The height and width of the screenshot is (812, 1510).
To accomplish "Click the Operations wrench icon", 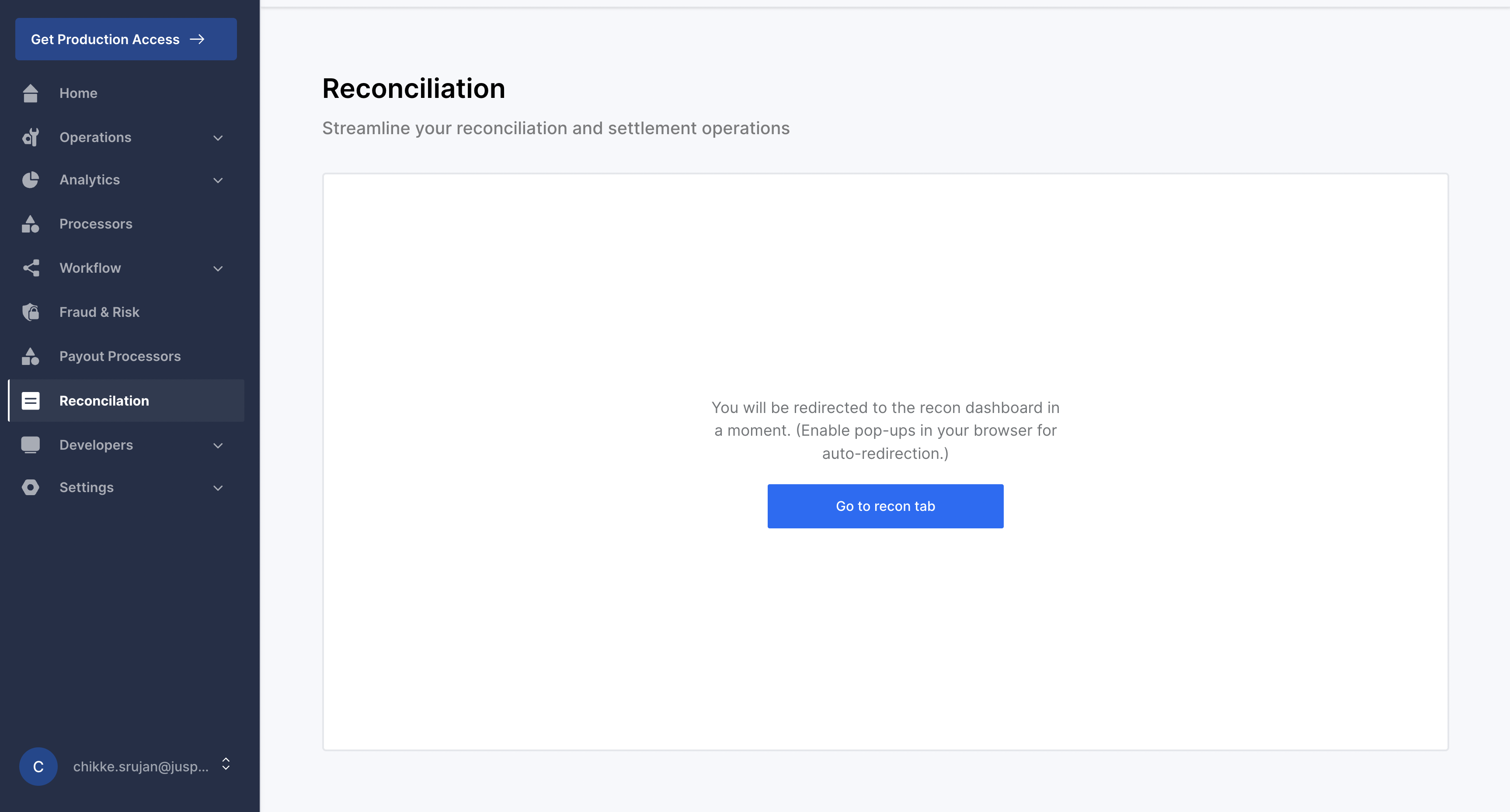I will (x=31, y=137).
